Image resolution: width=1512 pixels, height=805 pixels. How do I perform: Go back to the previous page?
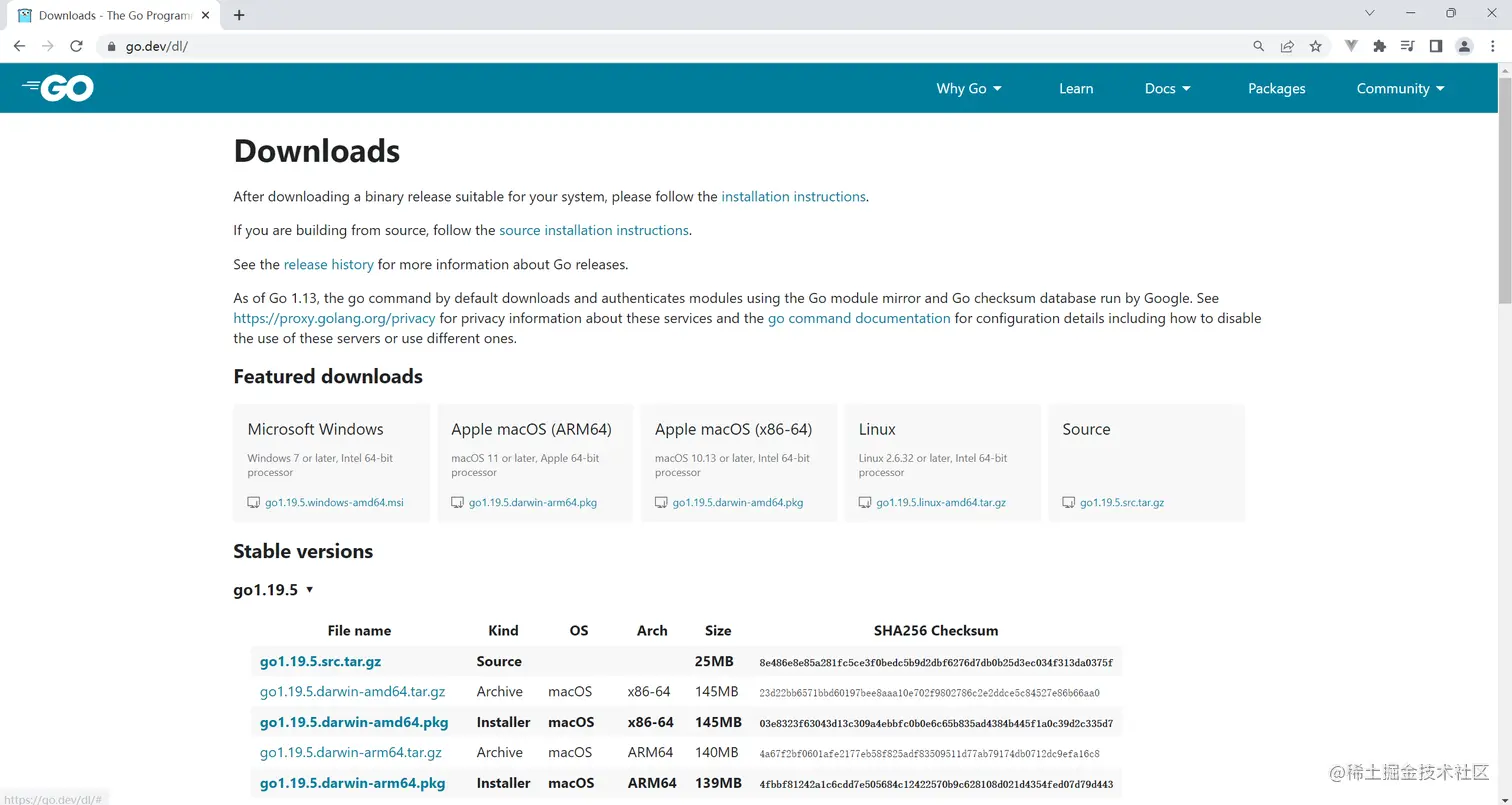tap(19, 46)
